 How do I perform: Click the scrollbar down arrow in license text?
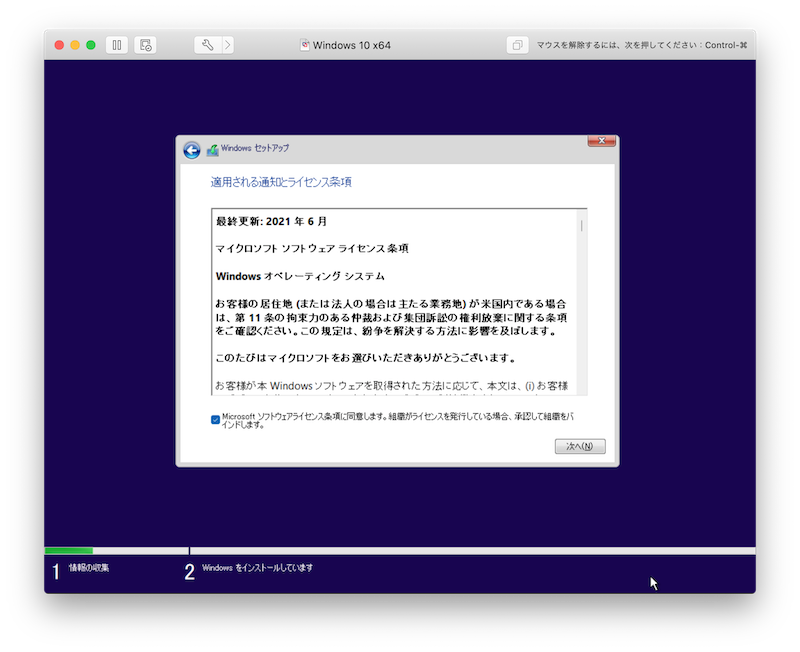click(x=581, y=391)
